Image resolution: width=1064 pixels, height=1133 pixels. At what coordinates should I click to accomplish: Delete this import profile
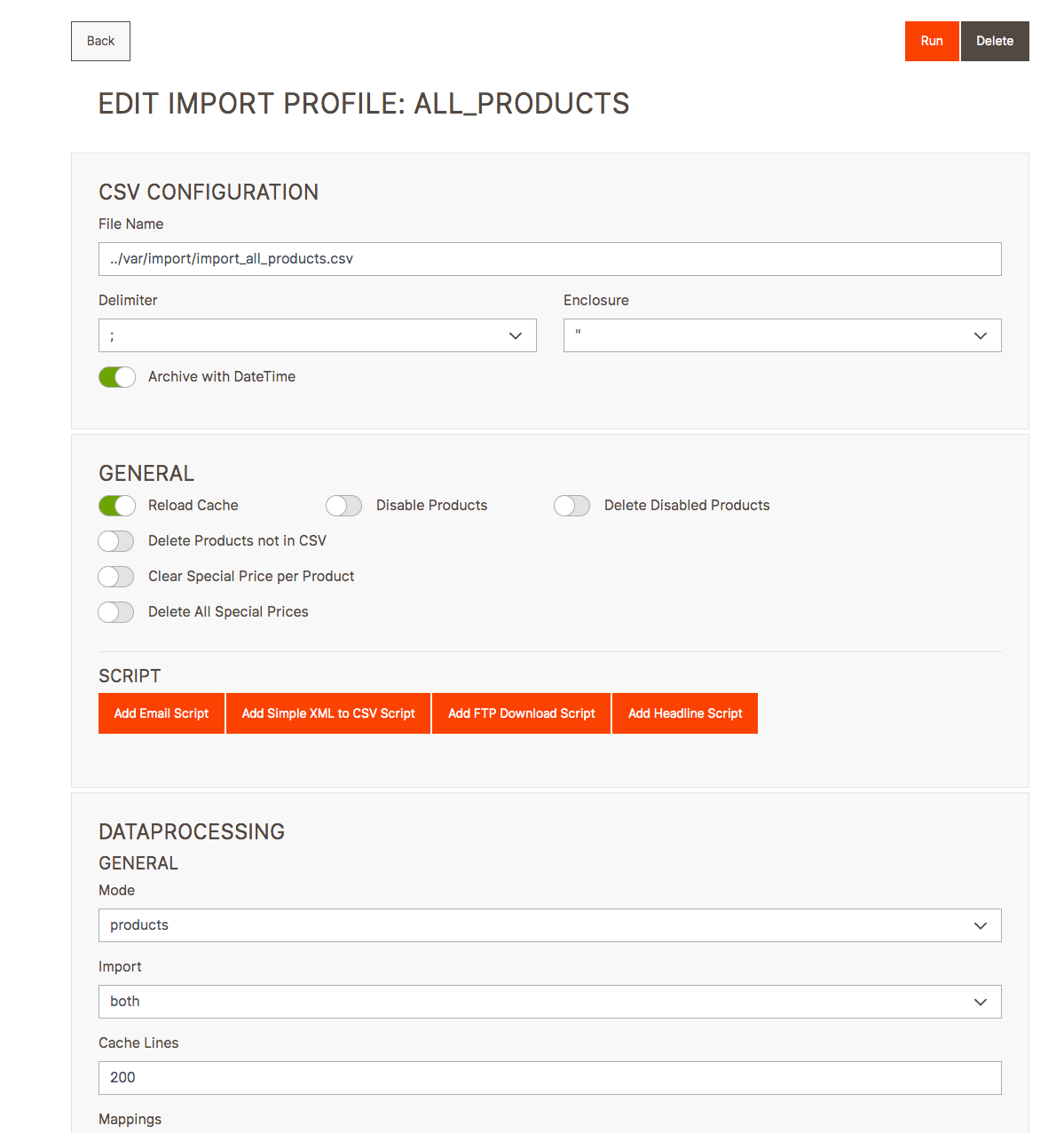995,41
